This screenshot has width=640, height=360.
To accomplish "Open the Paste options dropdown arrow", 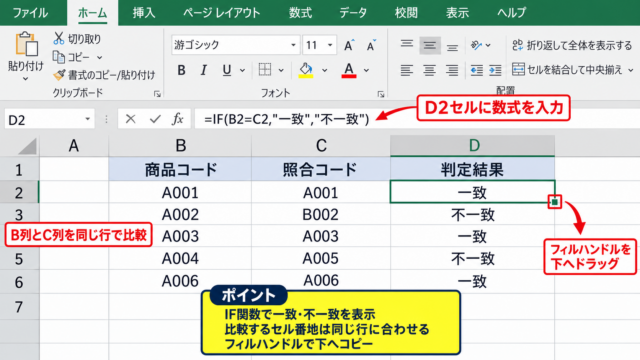I will [x=26, y=78].
